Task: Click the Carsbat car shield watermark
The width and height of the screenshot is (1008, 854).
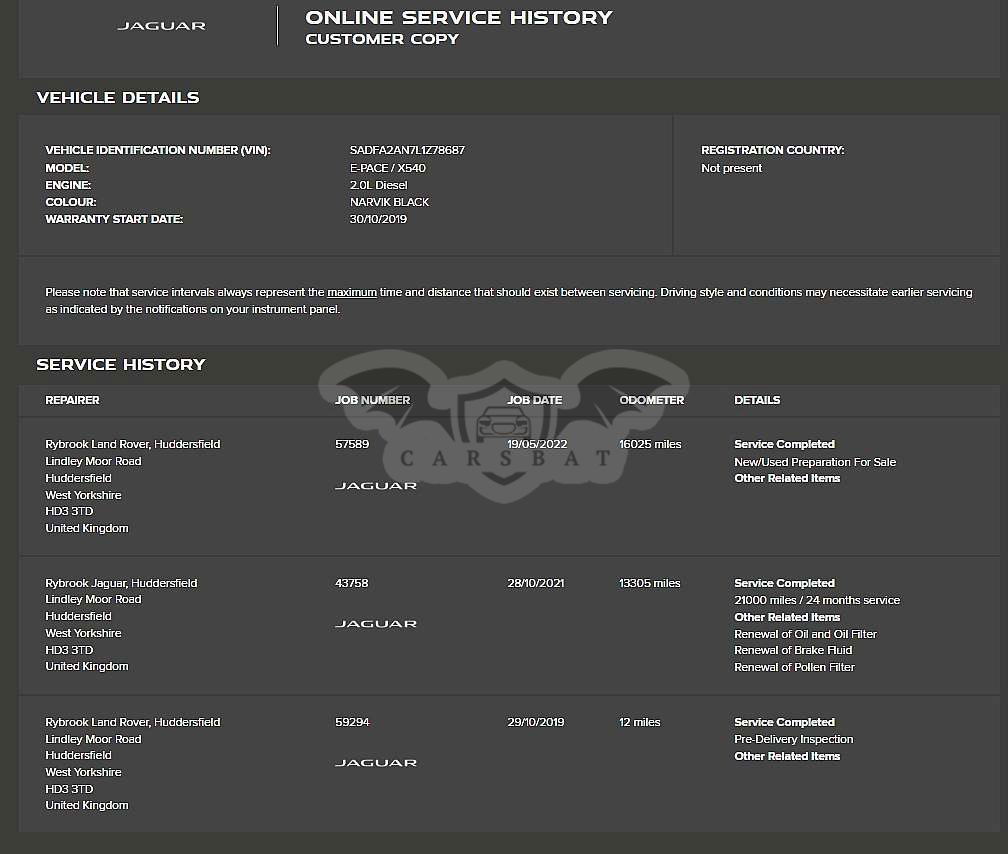Action: [x=503, y=425]
